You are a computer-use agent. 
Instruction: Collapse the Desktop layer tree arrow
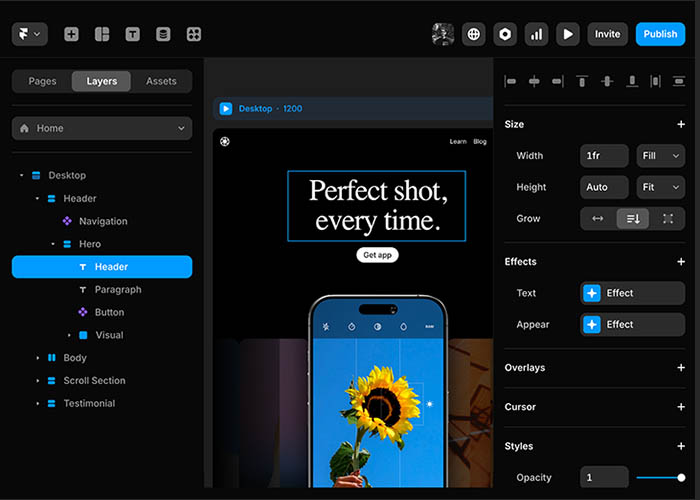pos(21,175)
